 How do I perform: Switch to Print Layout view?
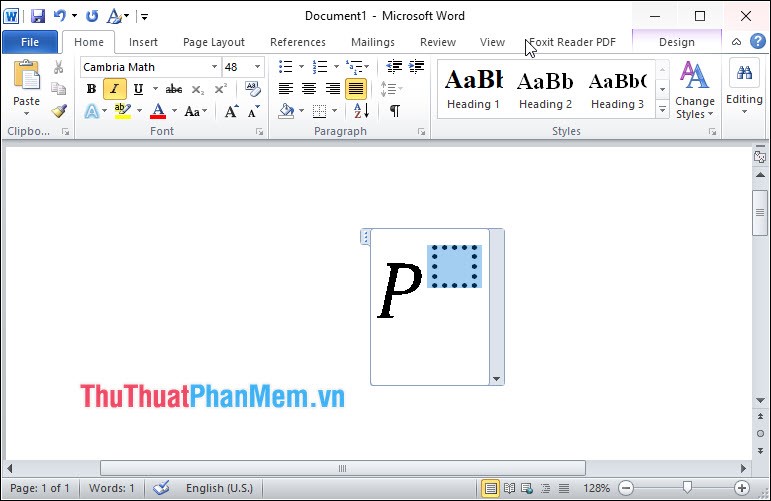(490, 488)
